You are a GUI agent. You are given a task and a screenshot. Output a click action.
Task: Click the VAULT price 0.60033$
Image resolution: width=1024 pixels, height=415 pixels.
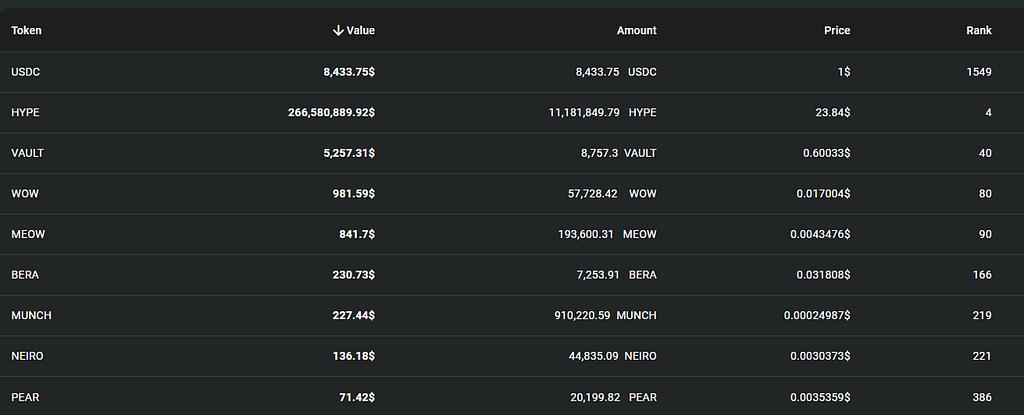point(826,153)
